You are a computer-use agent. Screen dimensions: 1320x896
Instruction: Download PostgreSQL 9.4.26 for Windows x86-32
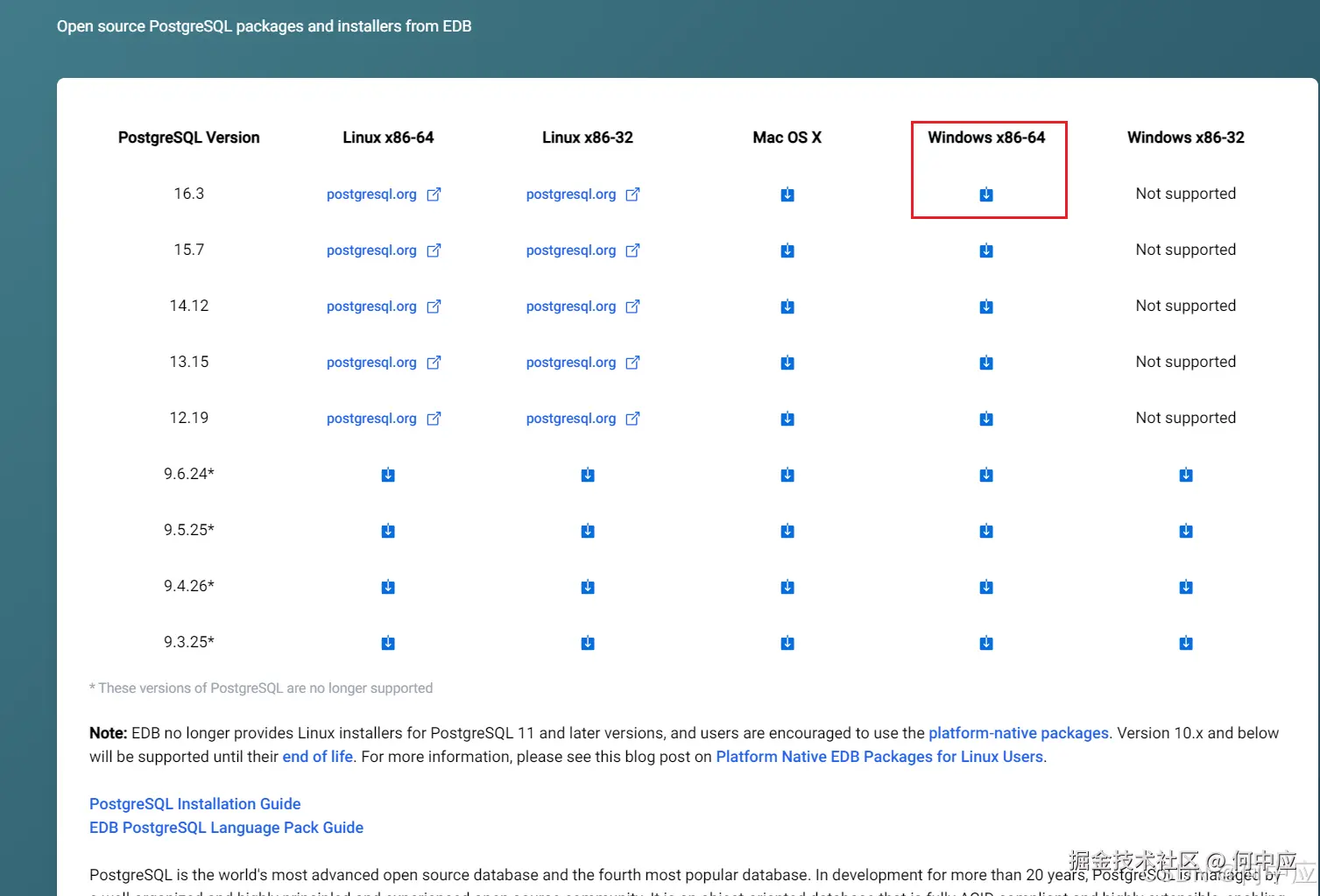coord(1186,587)
